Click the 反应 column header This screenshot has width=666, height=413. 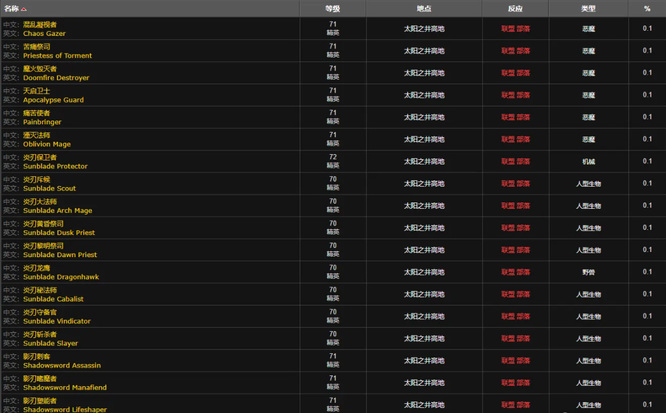pyautogui.click(x=516, y=8)
